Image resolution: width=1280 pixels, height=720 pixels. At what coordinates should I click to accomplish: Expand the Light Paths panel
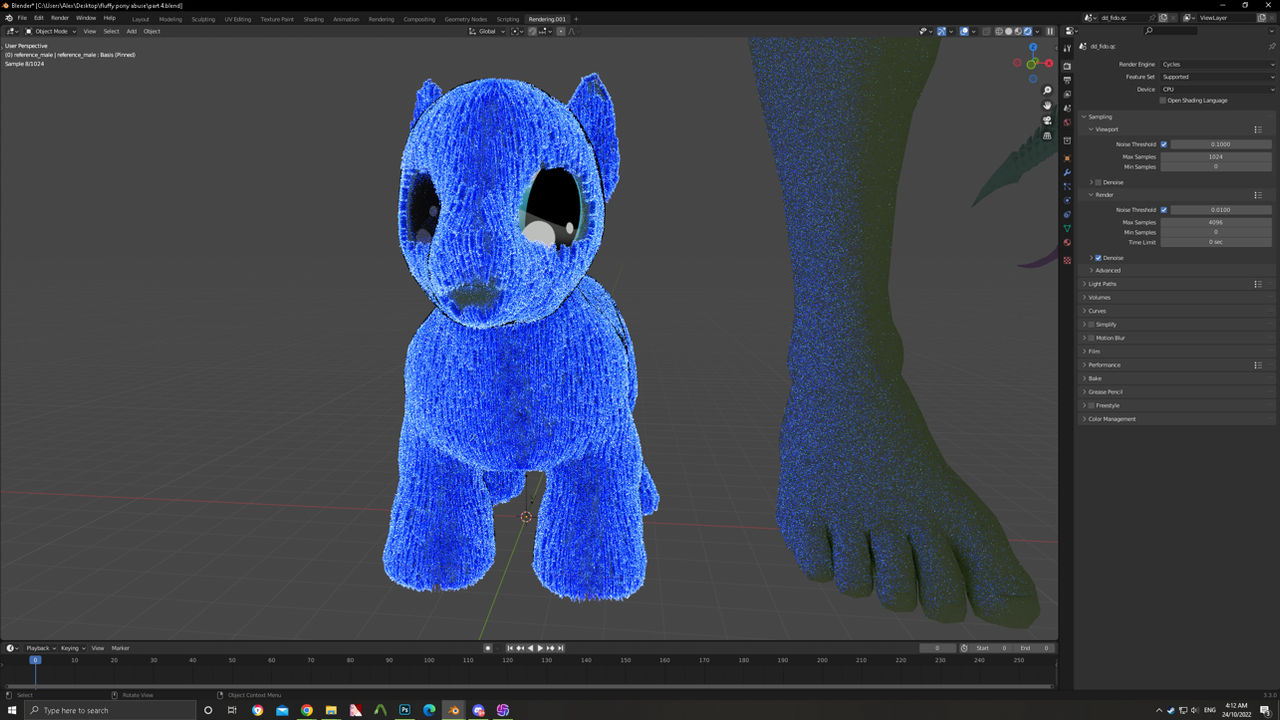point(1102,284)
